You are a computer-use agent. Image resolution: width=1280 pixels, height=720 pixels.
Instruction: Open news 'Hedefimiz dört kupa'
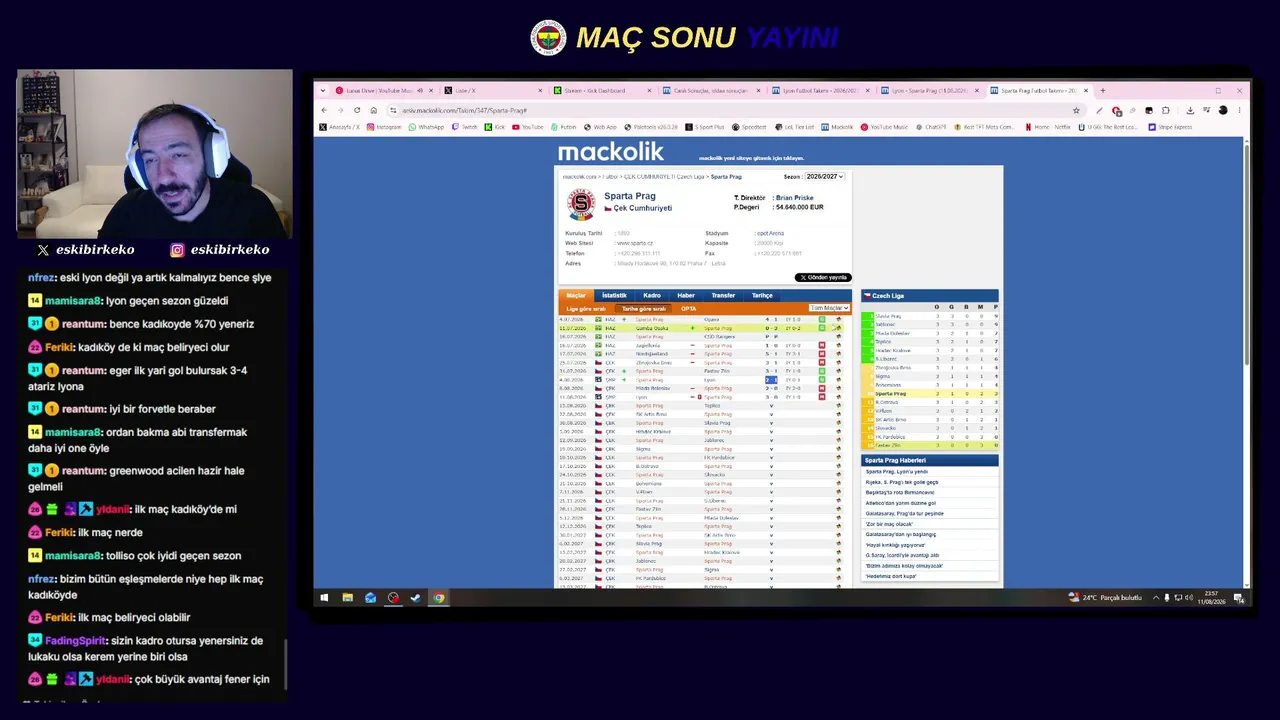click(891, 576)
